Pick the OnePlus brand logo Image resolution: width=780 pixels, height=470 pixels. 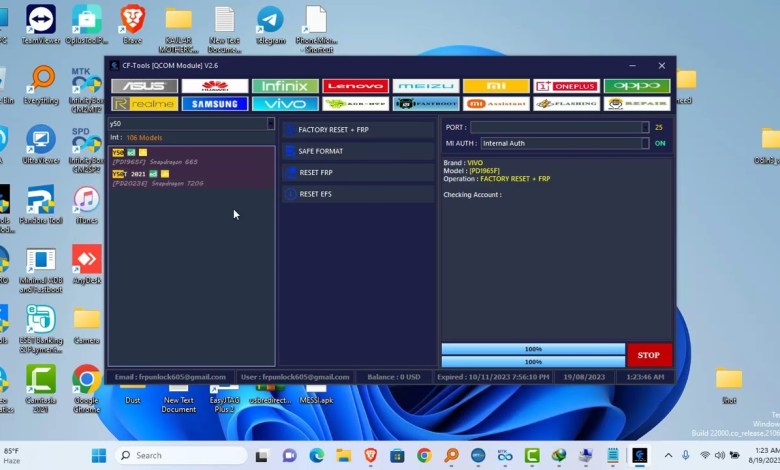pos(566,86)
